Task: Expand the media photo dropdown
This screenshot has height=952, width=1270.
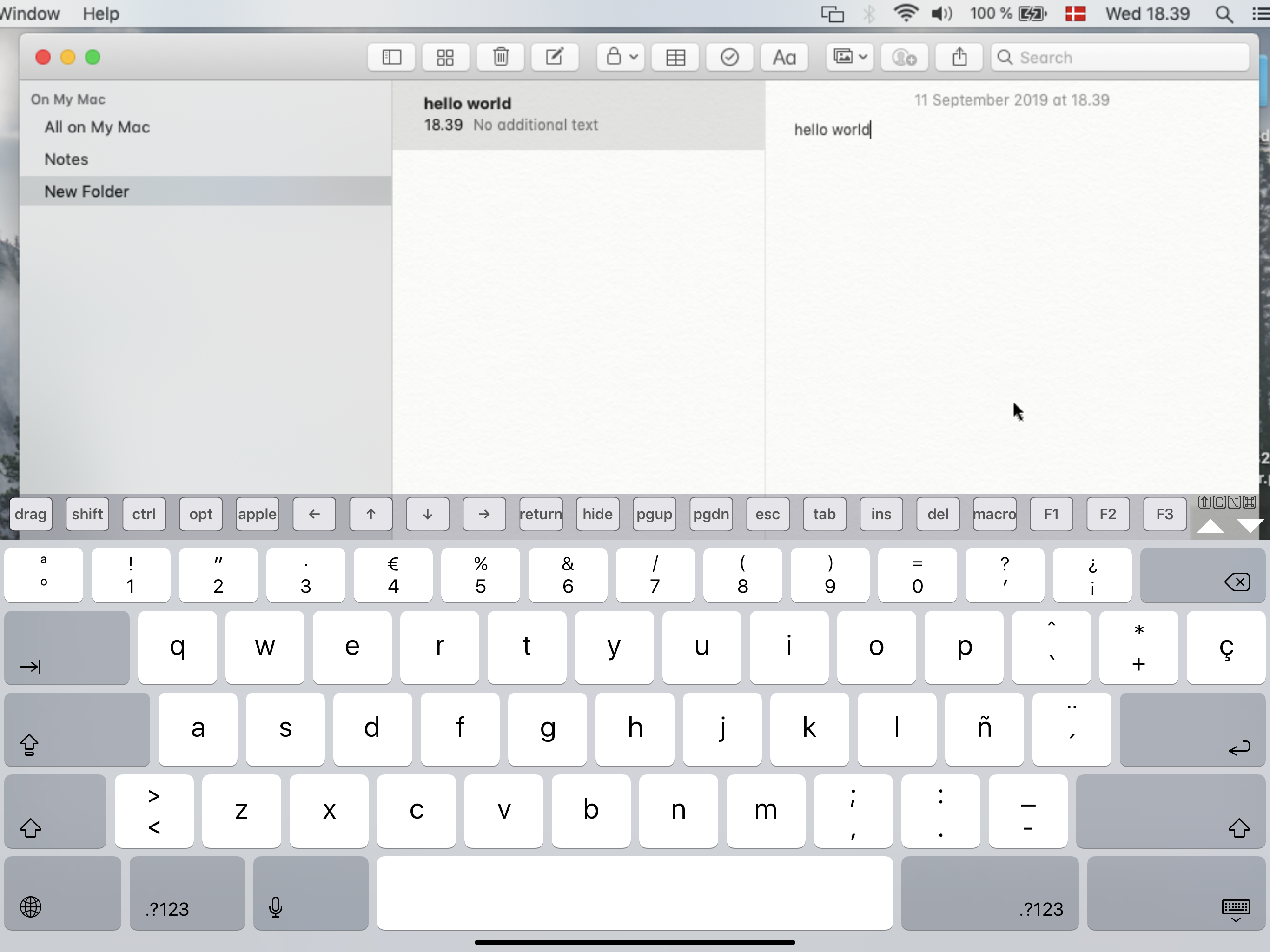Action: pyautogui.click(x=850, y=58)
